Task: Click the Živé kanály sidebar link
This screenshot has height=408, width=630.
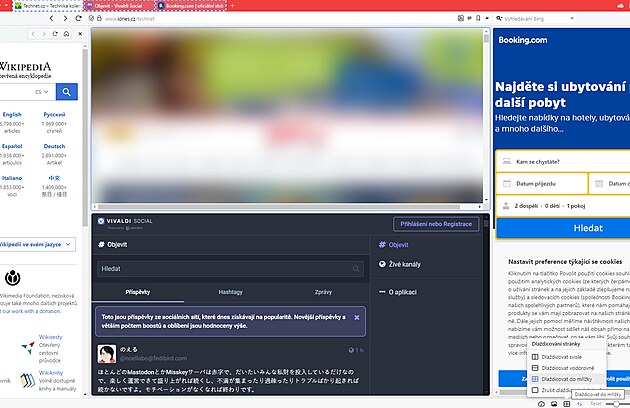Action: pyautogui.click(x=403, y=265)
